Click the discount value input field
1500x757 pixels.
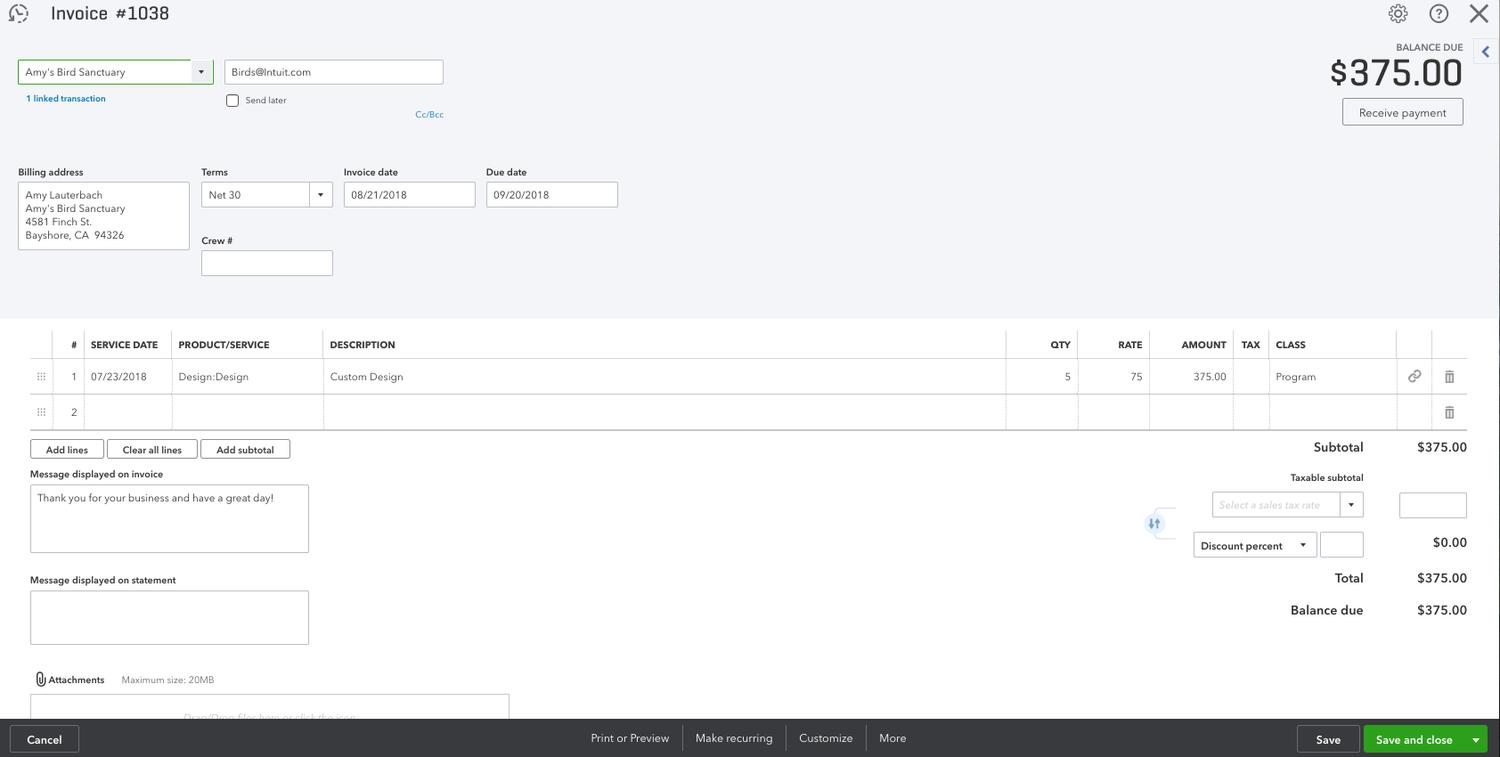tap(1342, 545)
